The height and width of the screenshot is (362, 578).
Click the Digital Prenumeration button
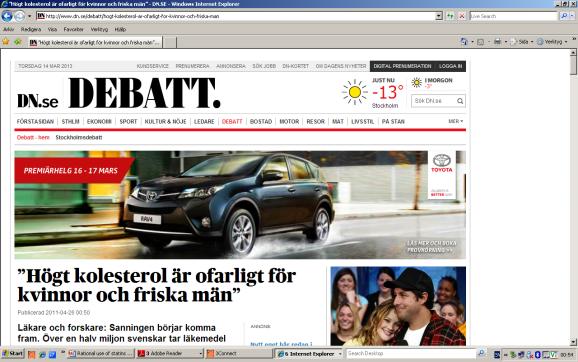[402, 66]
